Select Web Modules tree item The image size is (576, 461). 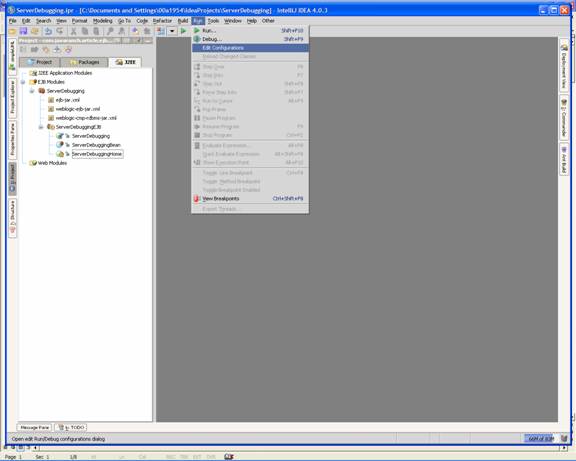pos(52,163)
